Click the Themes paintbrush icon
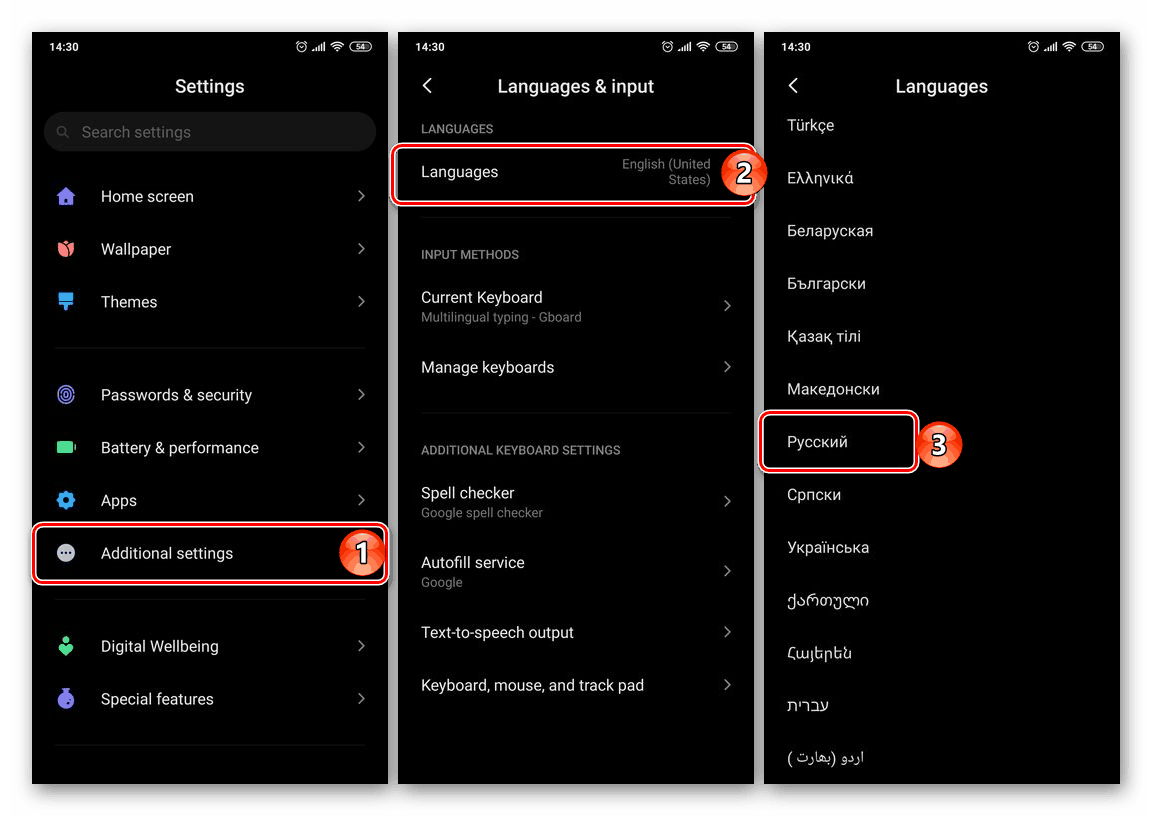 [x=66, y=301]
